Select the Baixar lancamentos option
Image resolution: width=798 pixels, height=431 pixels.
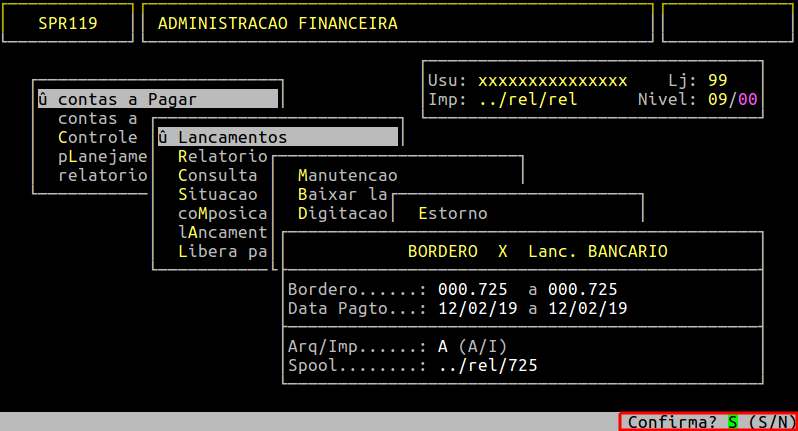(x=342, y=194)
